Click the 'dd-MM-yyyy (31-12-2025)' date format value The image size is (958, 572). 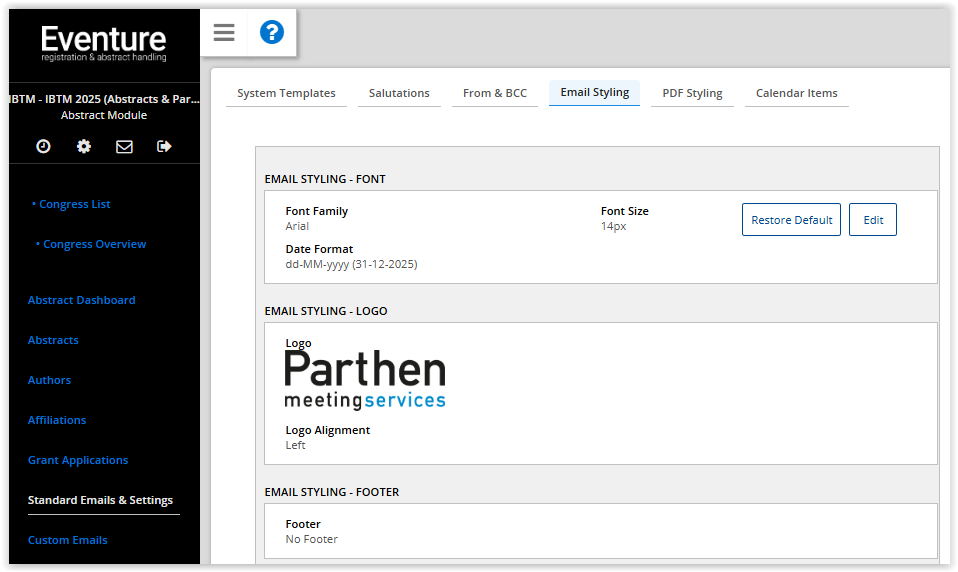351,264
